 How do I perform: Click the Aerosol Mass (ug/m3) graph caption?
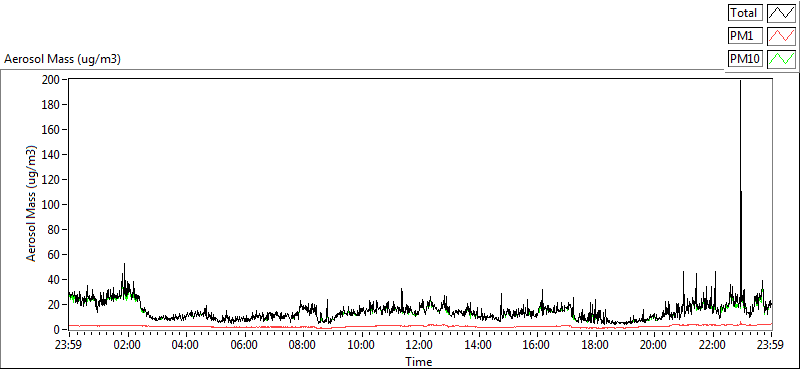click(x=62, y=59)
